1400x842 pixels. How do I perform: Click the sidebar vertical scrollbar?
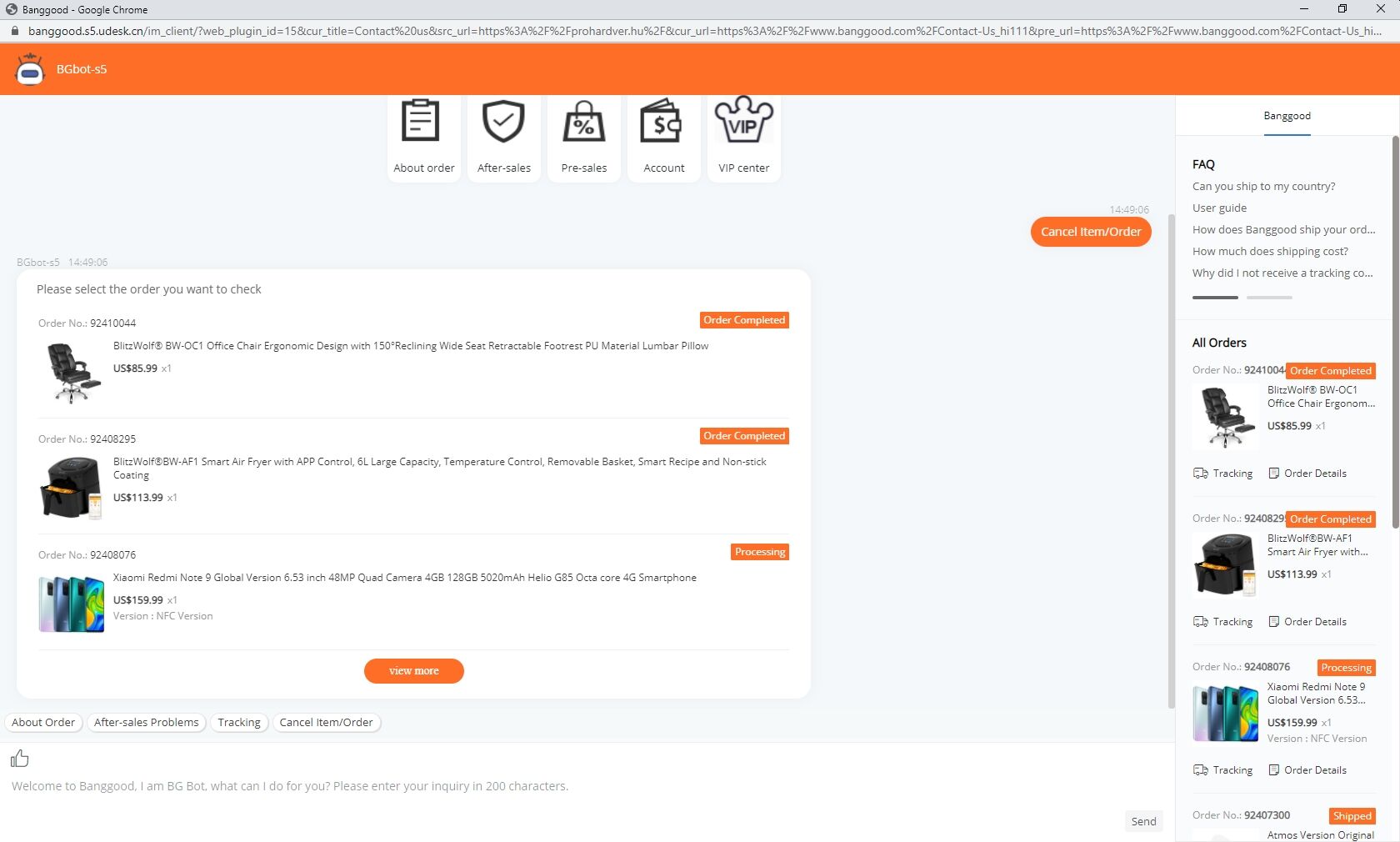pos(1396,333)
